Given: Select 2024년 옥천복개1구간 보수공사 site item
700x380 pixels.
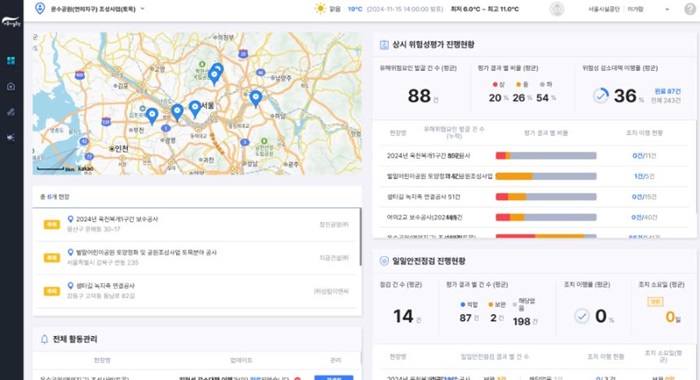Looking at the screenshot, I should tap(196, 224).
